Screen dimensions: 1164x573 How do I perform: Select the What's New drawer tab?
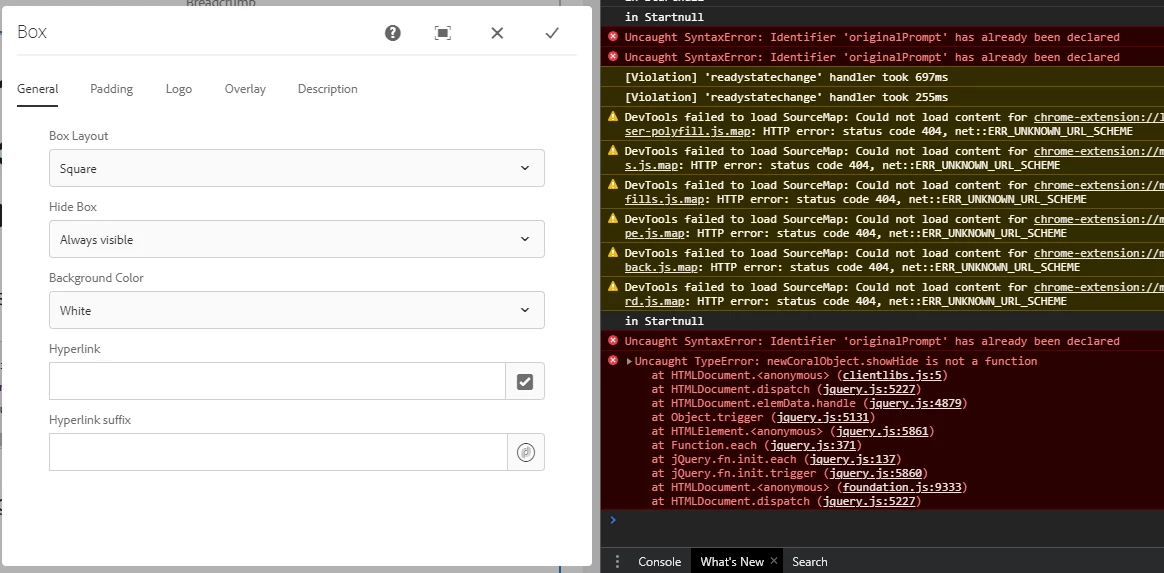pos(732,562)
